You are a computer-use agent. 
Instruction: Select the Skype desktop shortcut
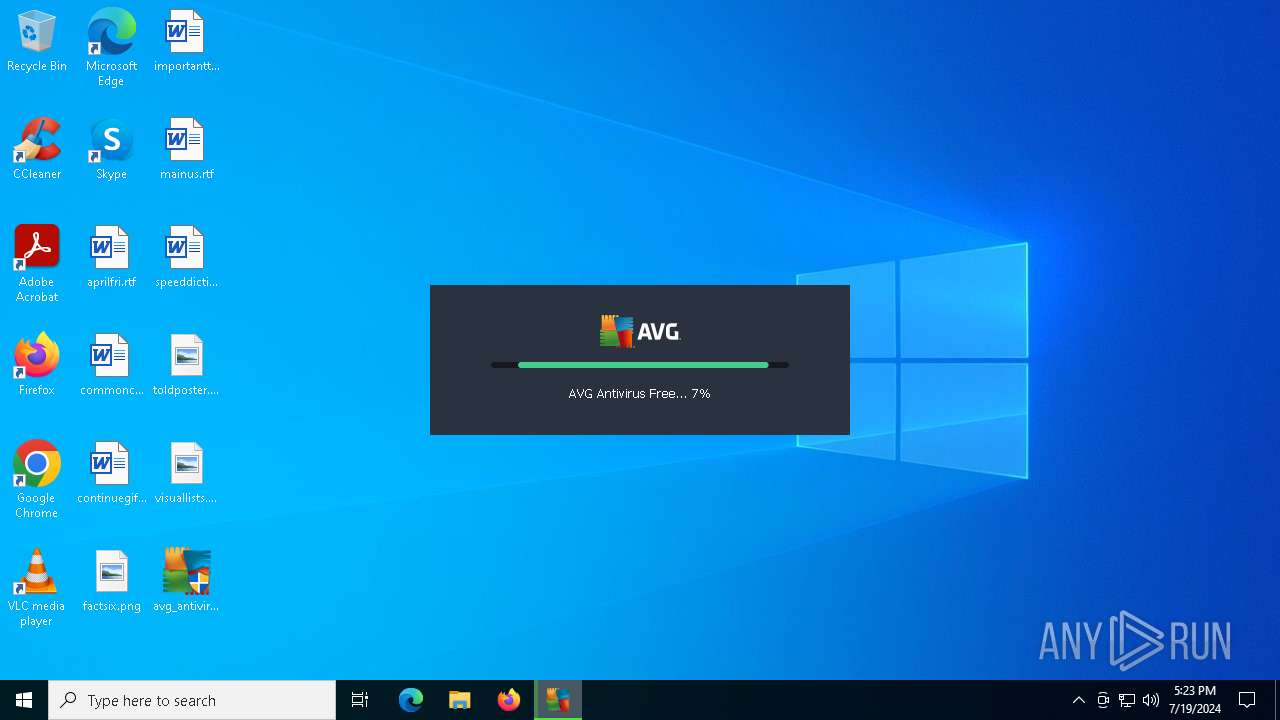111,150
